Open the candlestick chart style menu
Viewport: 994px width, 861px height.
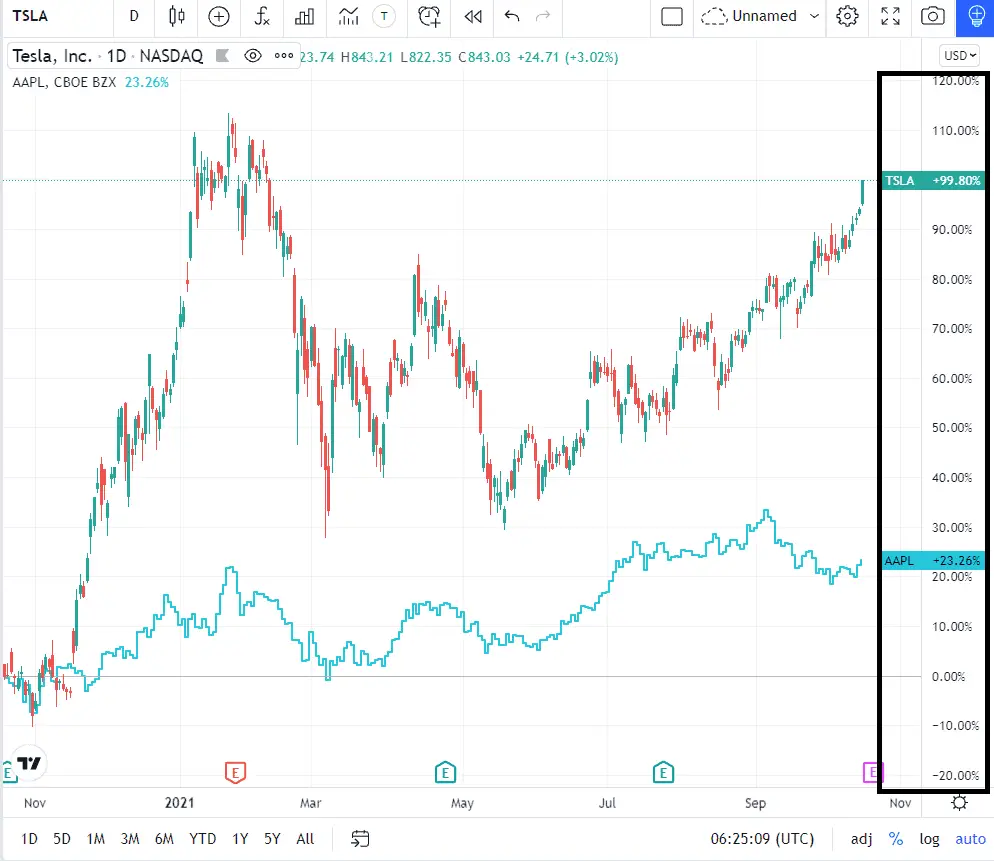[177, 16]
